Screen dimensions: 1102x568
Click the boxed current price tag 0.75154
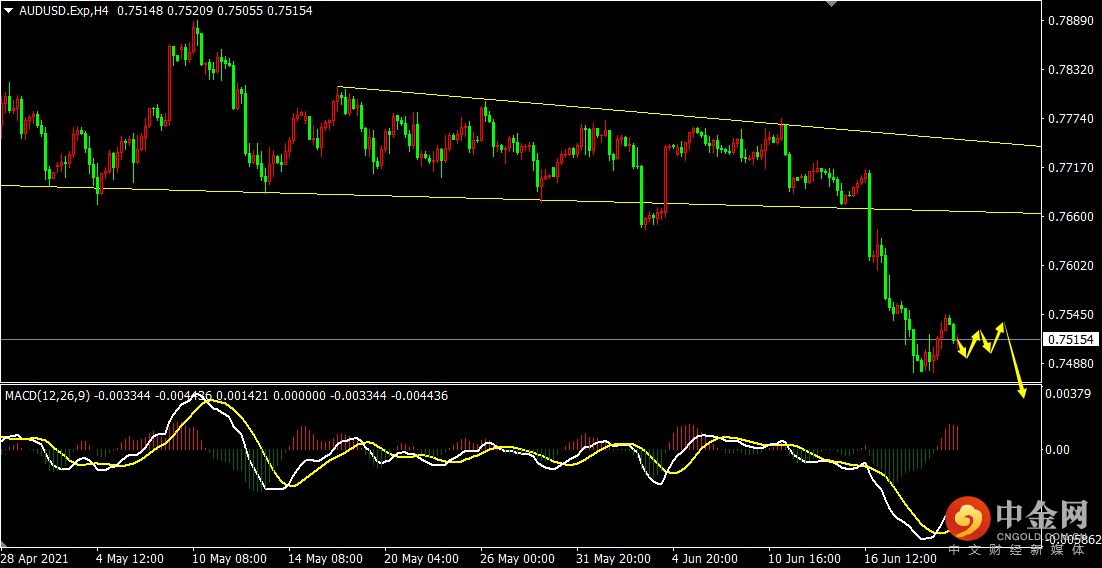1071,340
